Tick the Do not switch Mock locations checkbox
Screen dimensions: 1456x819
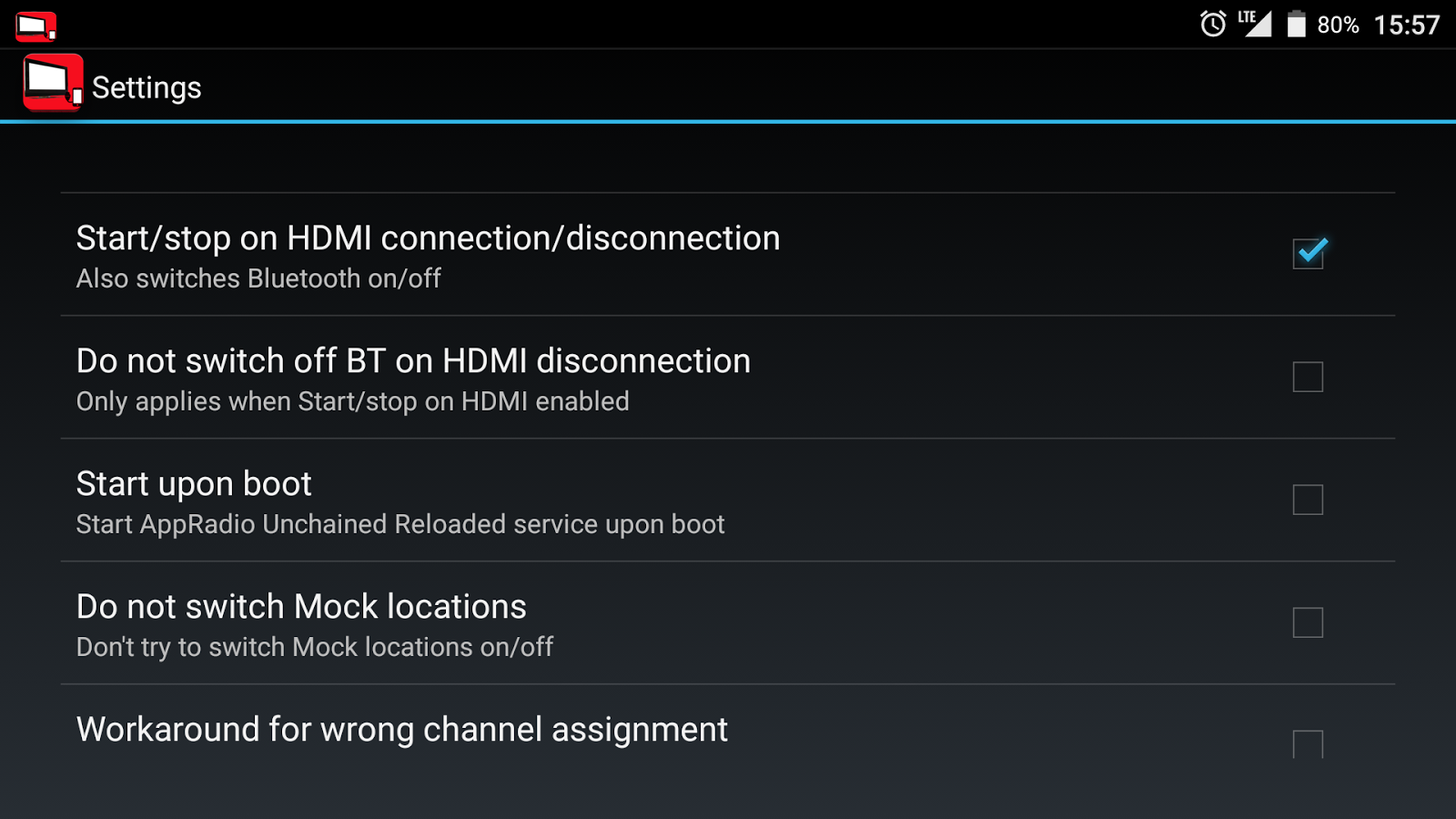pyautogui.click(x=1308, y=622)
